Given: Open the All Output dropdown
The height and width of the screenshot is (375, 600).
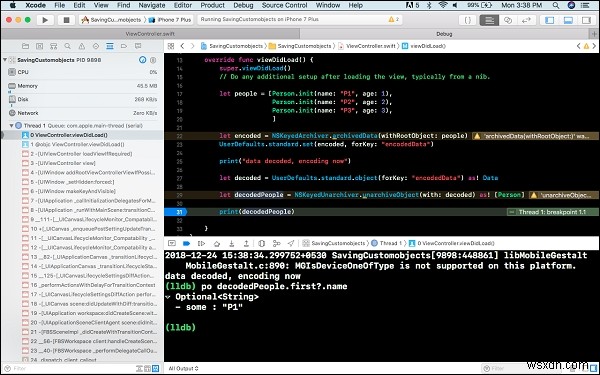Looking at the screenshot, I should click(x=184, y=368).
